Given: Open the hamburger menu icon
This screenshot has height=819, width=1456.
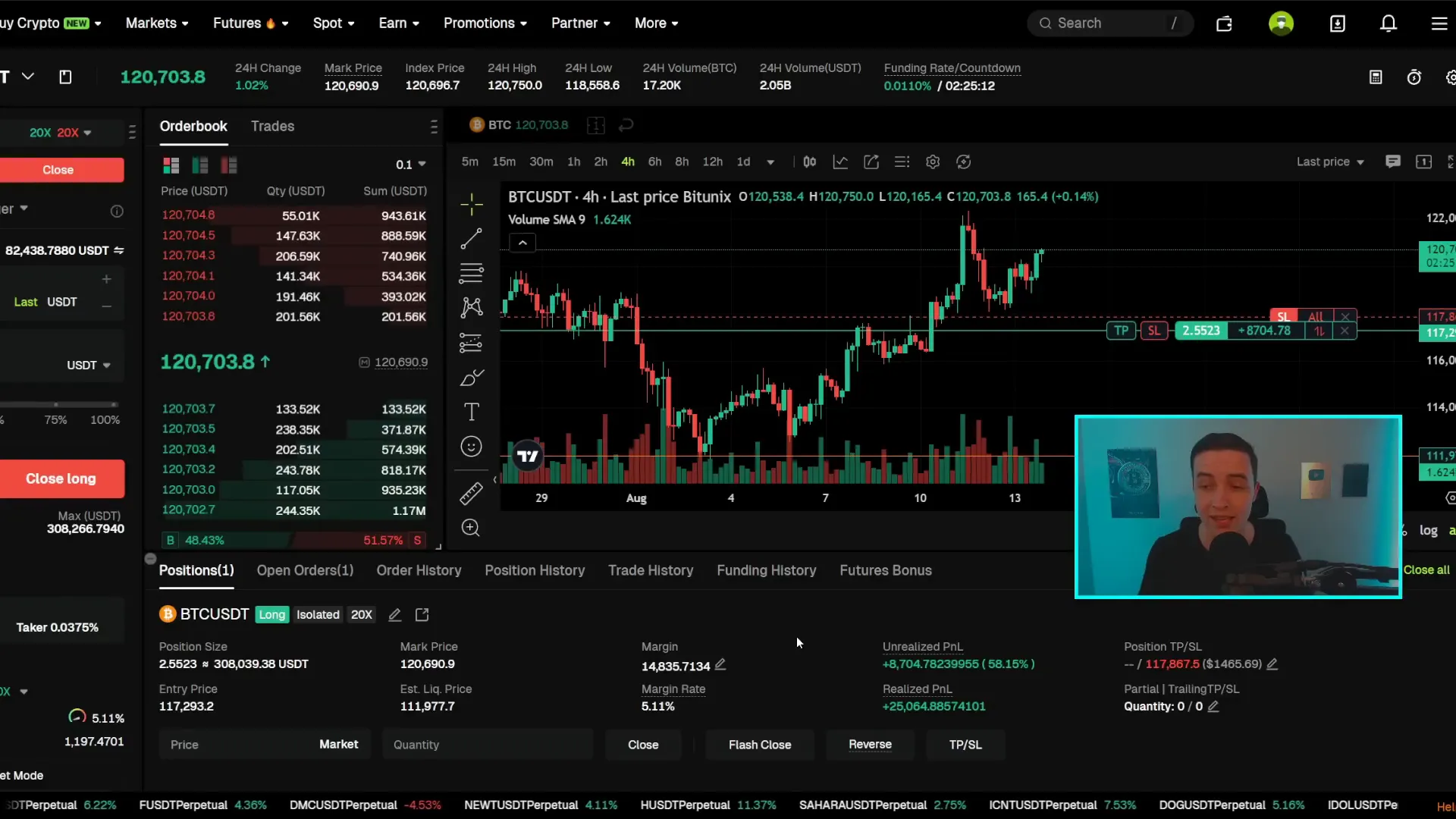Looking at the screenshot, I should coord(1439,24).
